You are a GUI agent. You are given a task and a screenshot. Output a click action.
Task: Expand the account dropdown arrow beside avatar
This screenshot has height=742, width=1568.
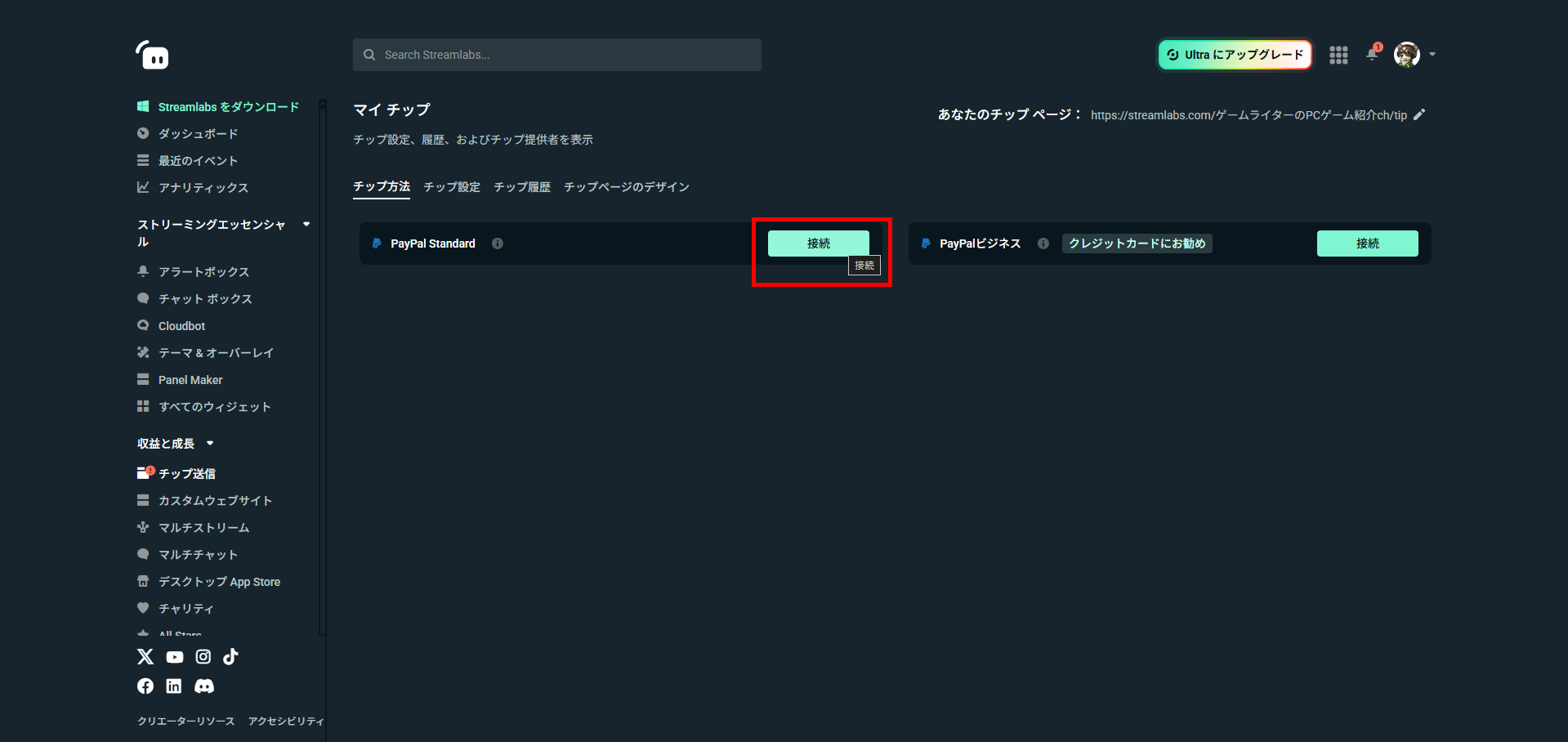(x=1432, y=55)
